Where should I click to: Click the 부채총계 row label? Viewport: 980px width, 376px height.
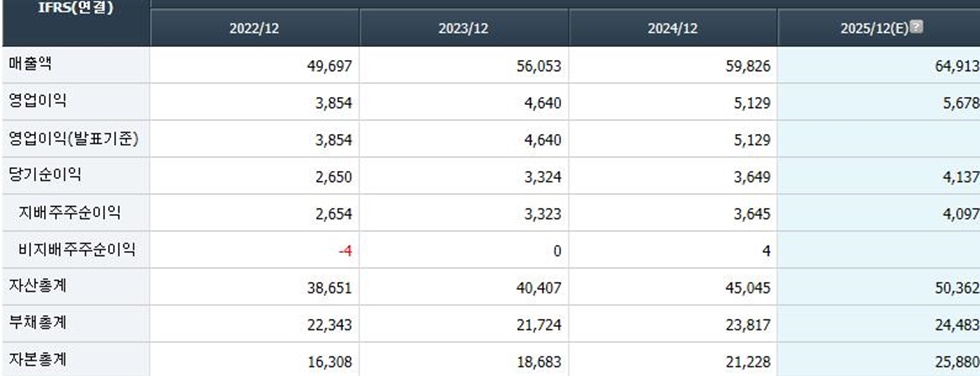(x=38, y=322)
